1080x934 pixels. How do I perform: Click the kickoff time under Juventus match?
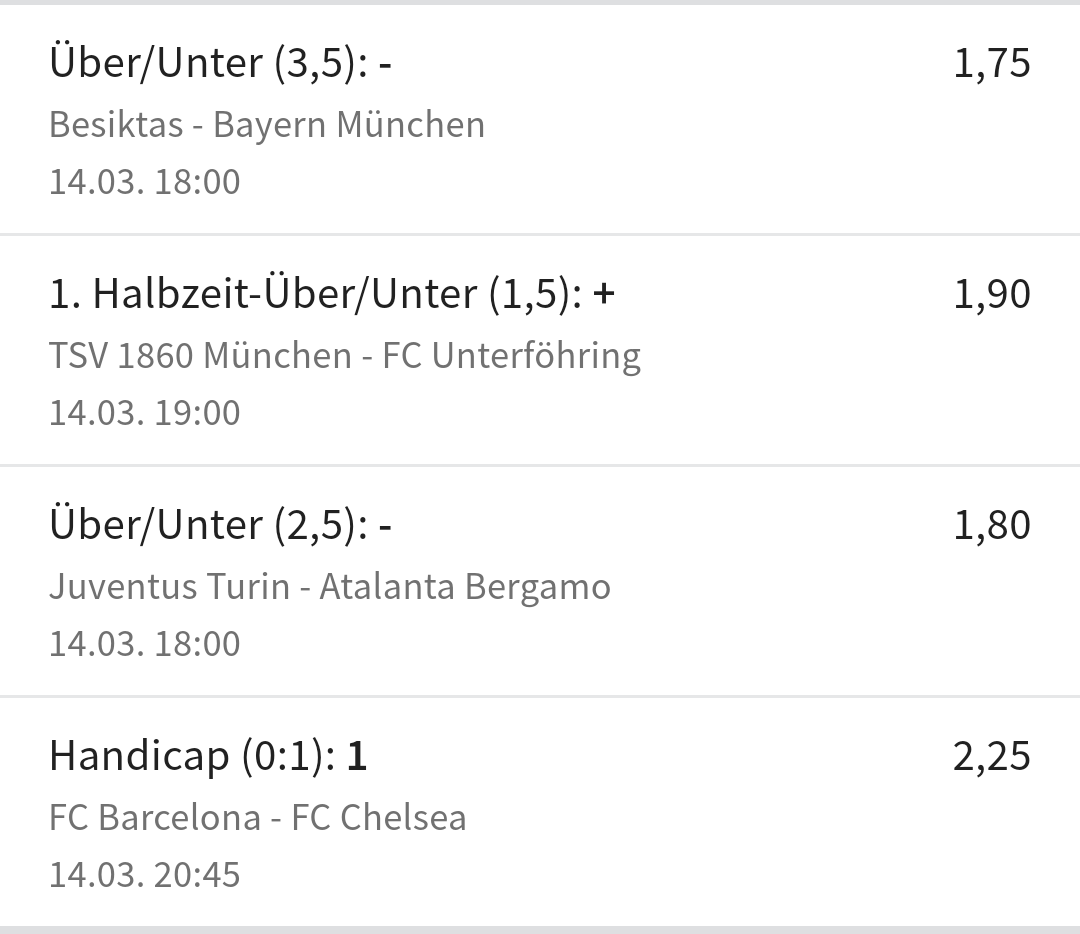[144, 644]
